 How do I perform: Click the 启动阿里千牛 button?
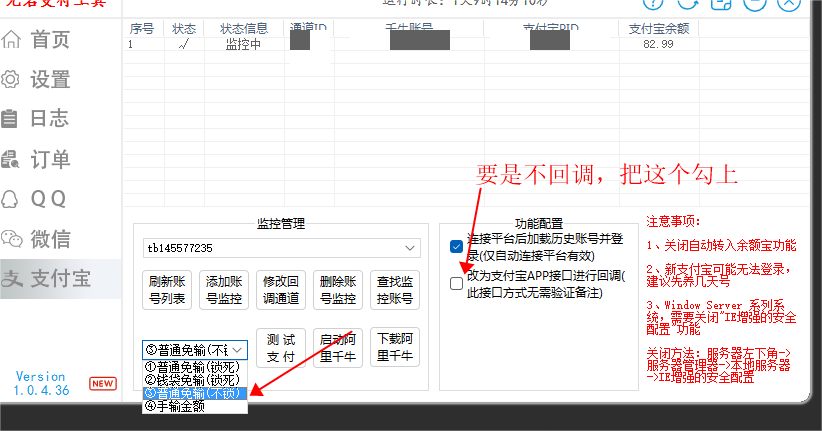pyautogui.click(x=338, y=348)
